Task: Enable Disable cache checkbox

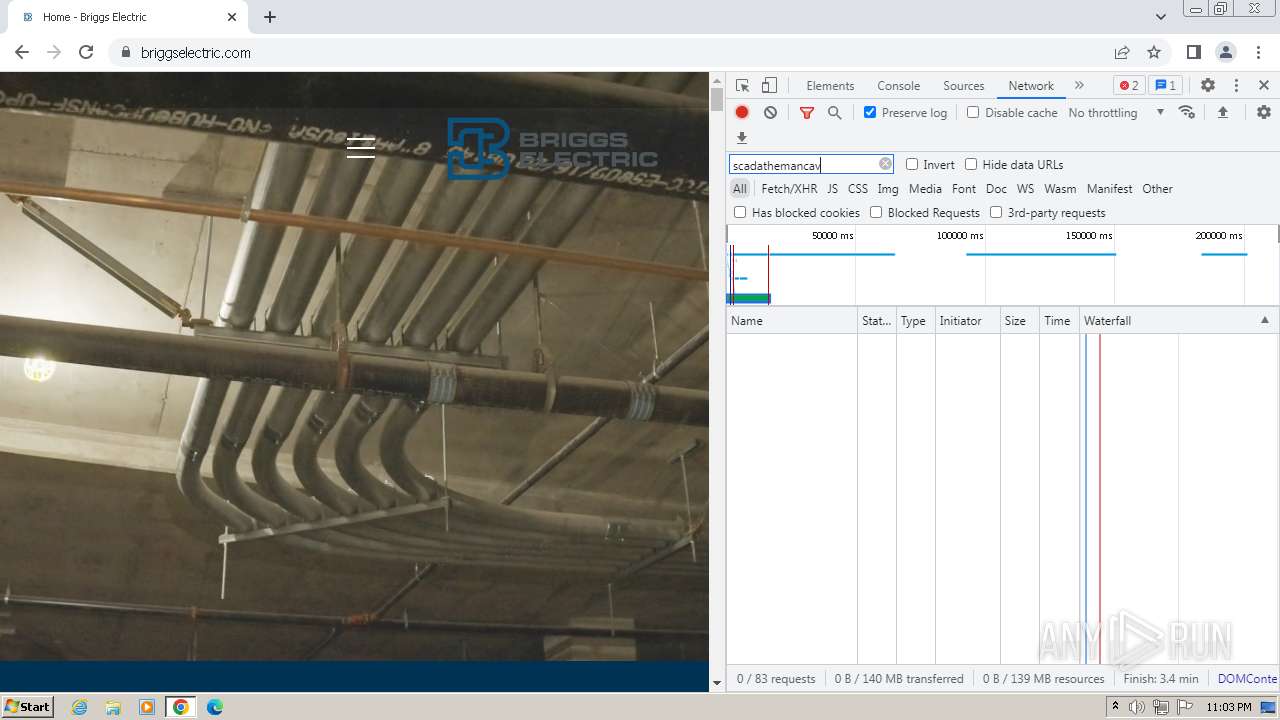Action: pos(973,112)
